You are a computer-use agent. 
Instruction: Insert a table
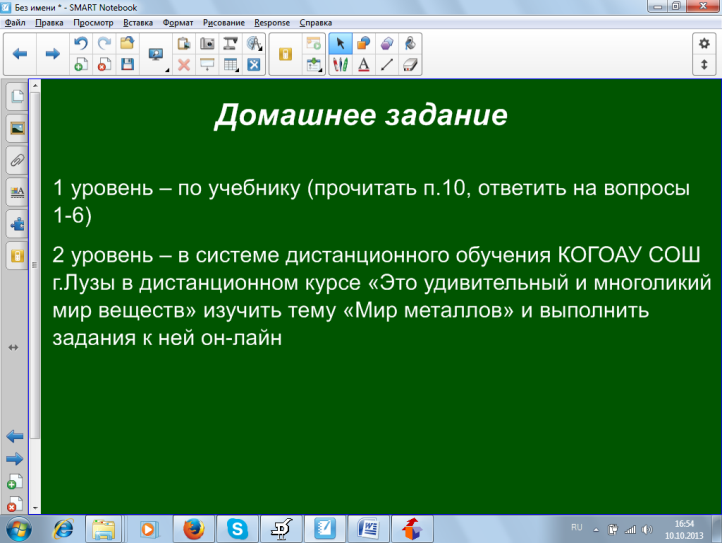pos(230,64)
